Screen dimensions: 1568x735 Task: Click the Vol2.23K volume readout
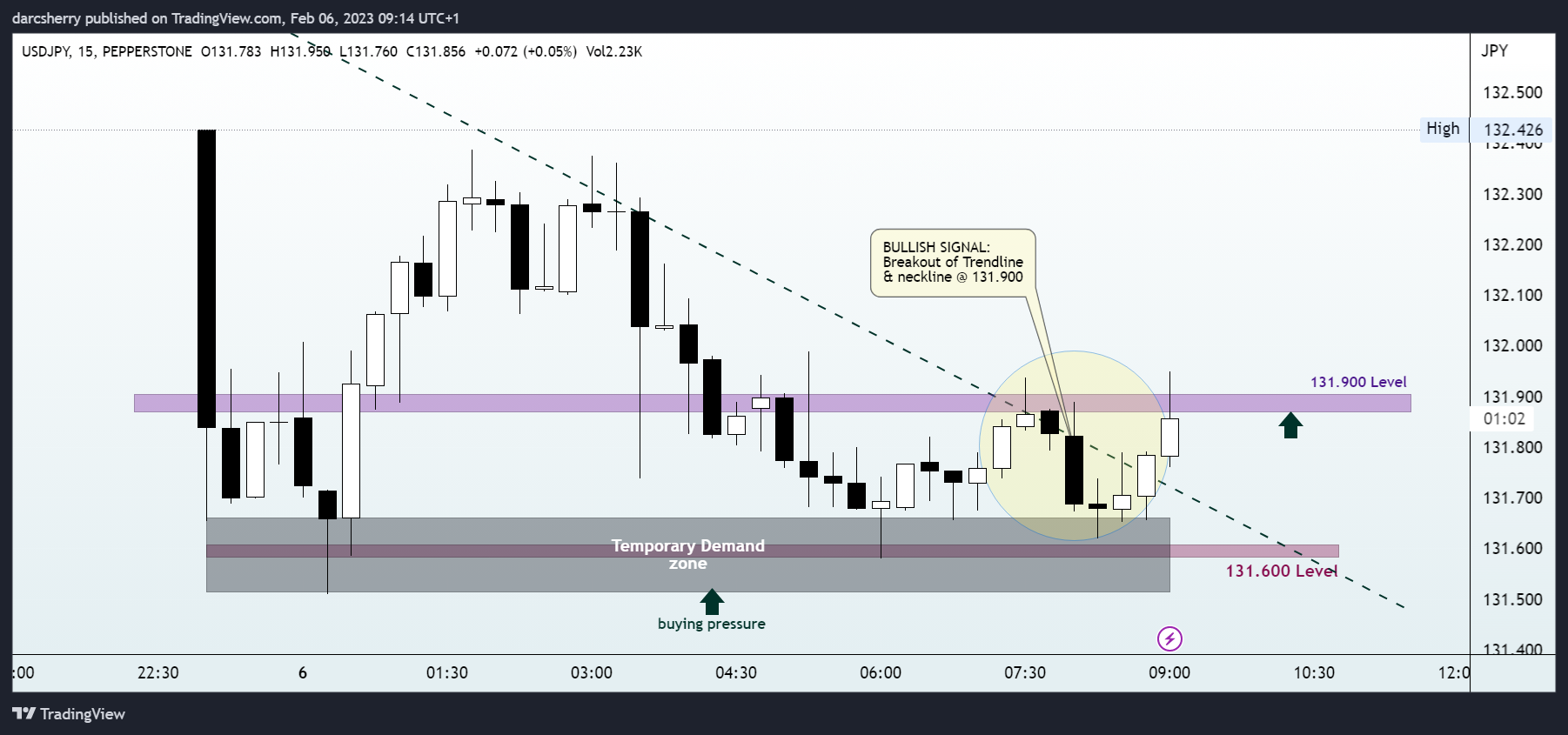pyautogui.click(x=614, y=51)
